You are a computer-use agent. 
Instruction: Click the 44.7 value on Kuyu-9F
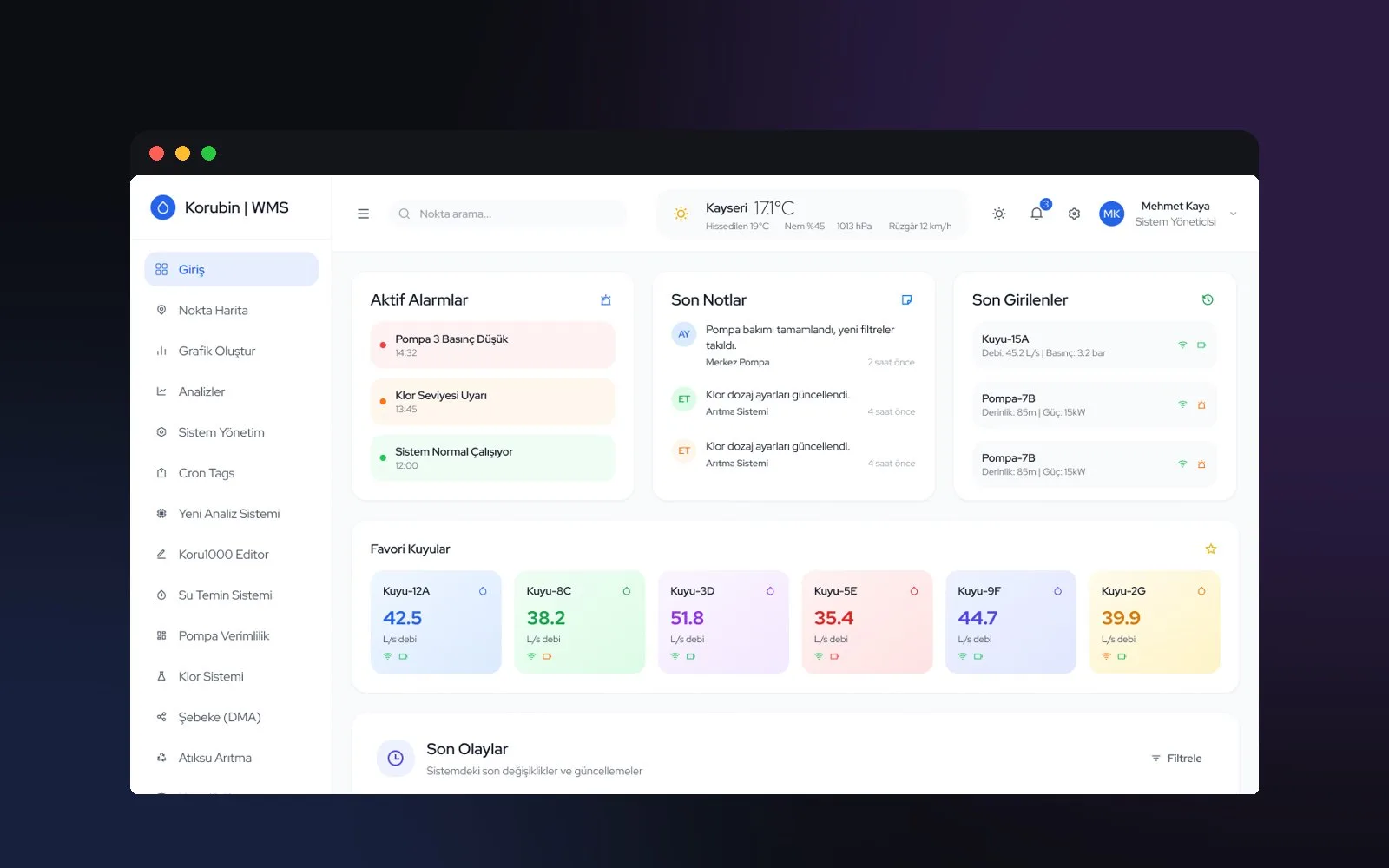point(978,618)
